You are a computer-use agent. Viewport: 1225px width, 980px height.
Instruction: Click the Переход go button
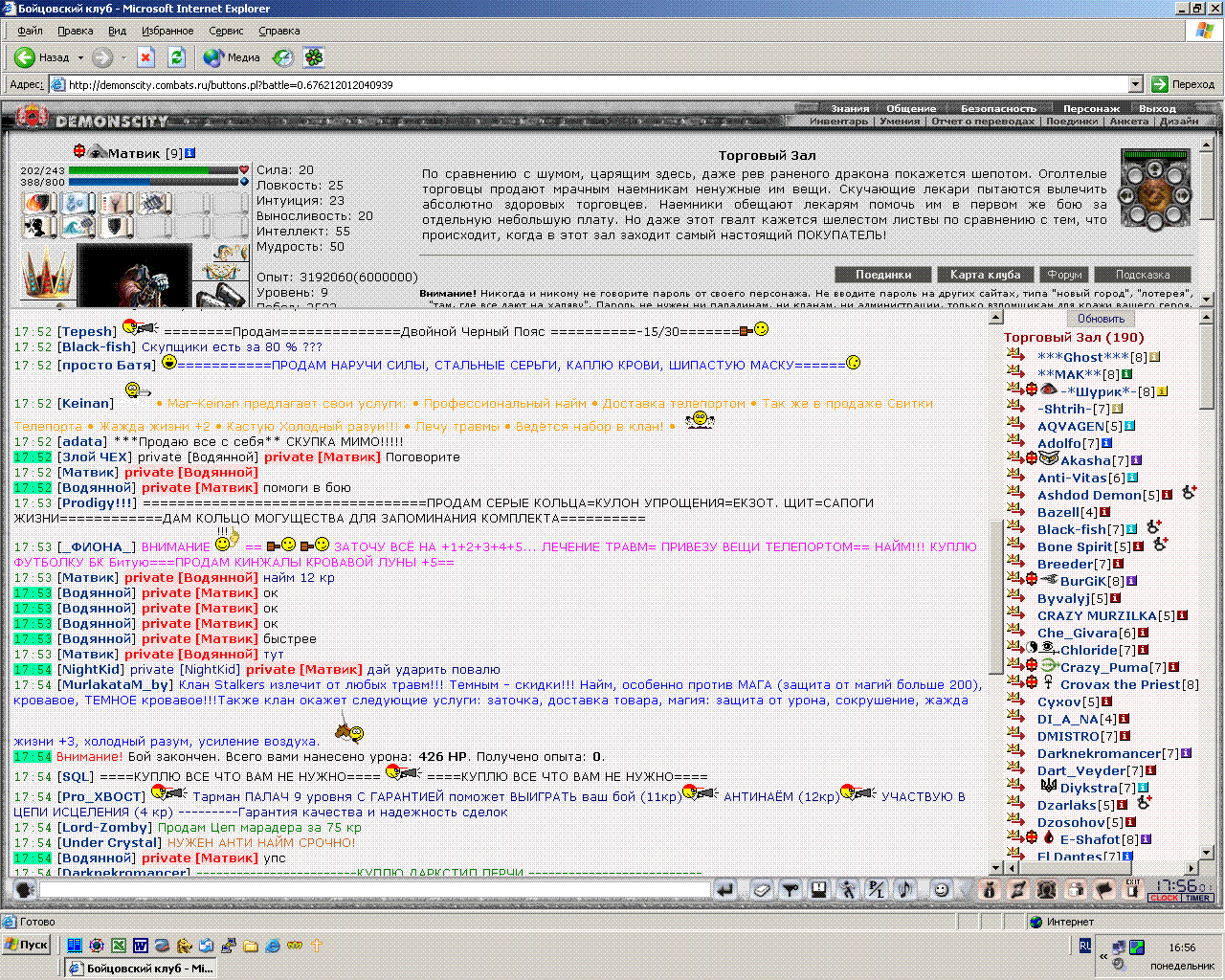pos(1183,84)
